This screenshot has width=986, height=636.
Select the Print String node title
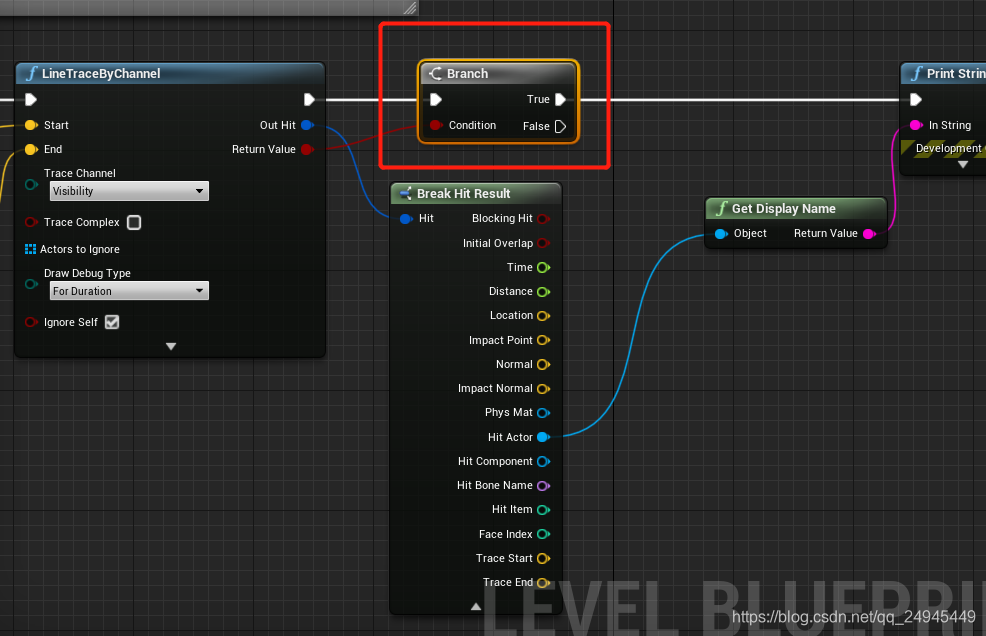click(956, 74)
